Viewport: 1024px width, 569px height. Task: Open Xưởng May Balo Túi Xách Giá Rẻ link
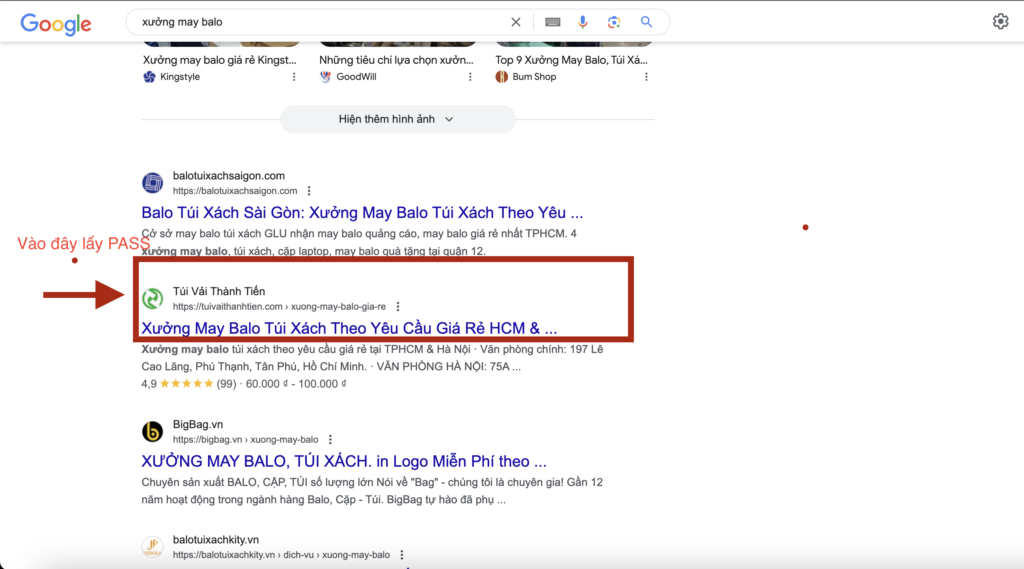[x=349, y=328]
